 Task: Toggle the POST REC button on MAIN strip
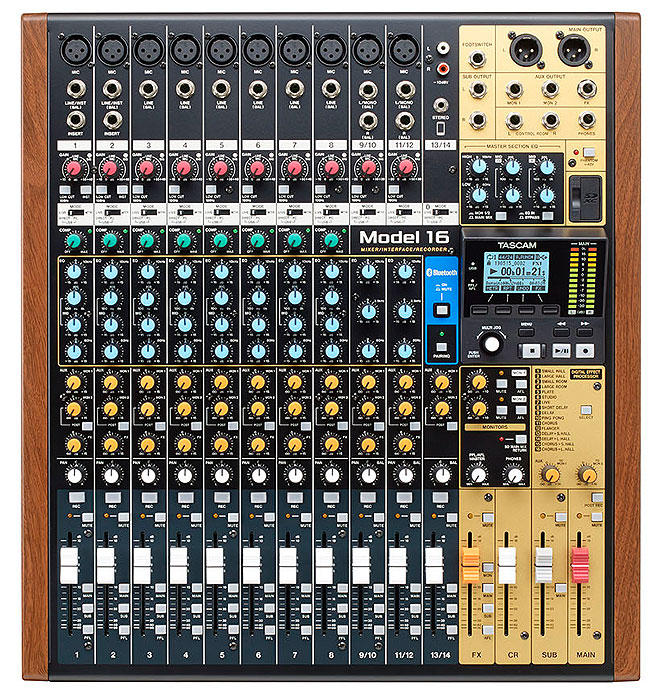[x=597, y=497]
